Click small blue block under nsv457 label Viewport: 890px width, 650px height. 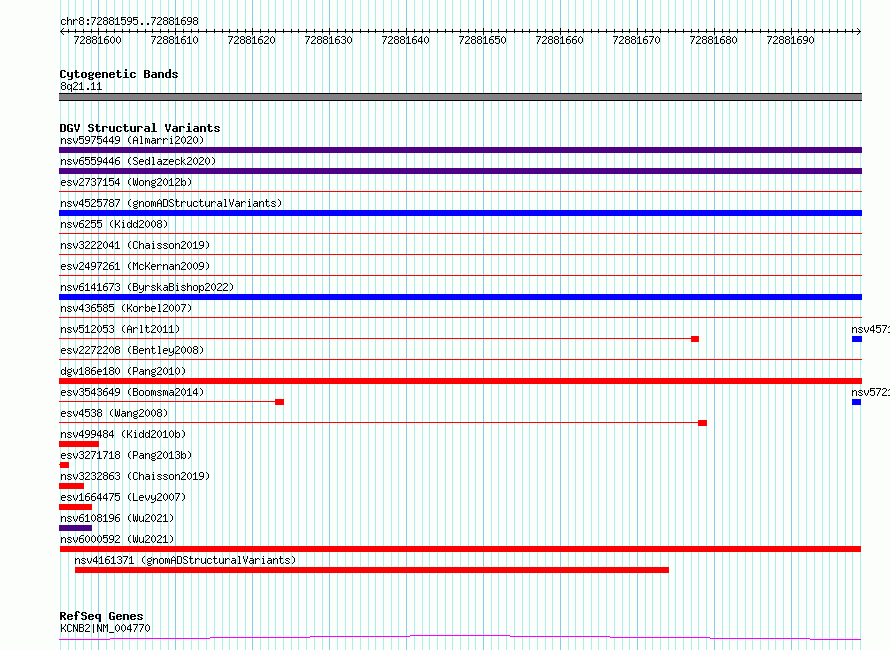(857, 339)
